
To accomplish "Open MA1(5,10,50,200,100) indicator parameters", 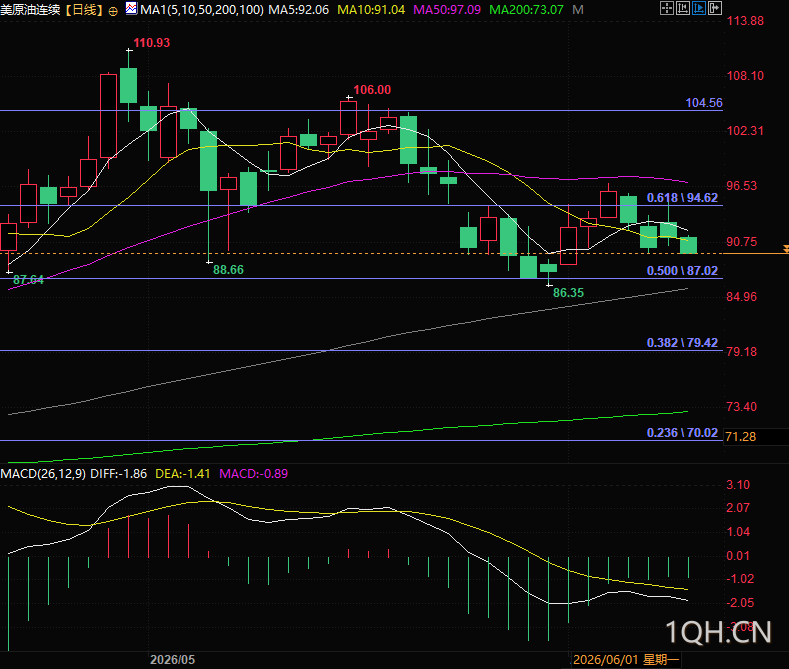I will tap(202, 10).
